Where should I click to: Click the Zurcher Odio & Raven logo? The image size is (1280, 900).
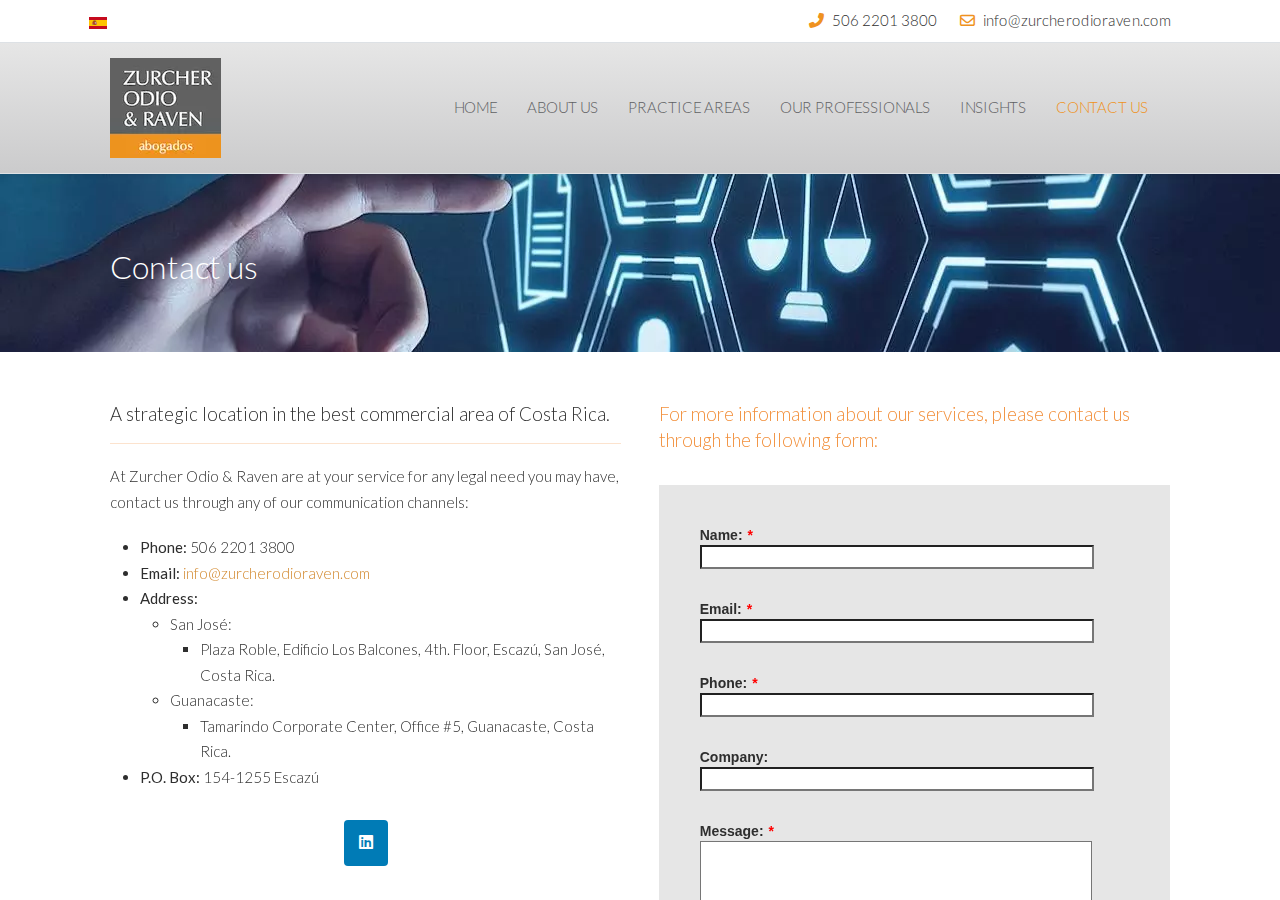[x=165, y=108]
